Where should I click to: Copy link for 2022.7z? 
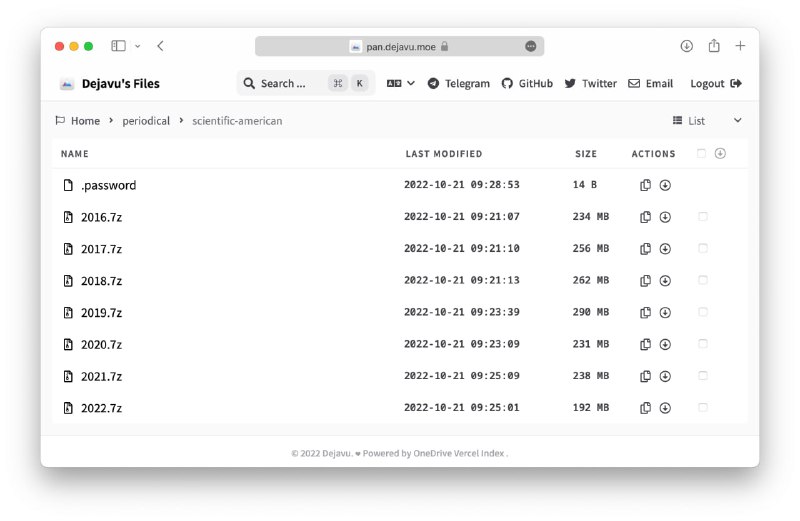645,408
